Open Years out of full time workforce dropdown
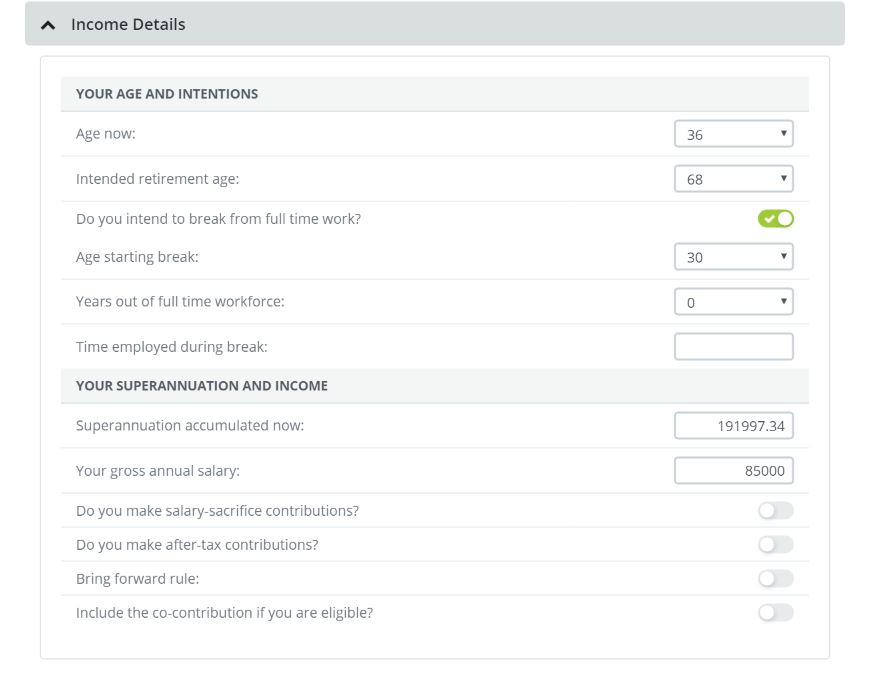This screenshot has width=884, height=676. tap(733, 302)
